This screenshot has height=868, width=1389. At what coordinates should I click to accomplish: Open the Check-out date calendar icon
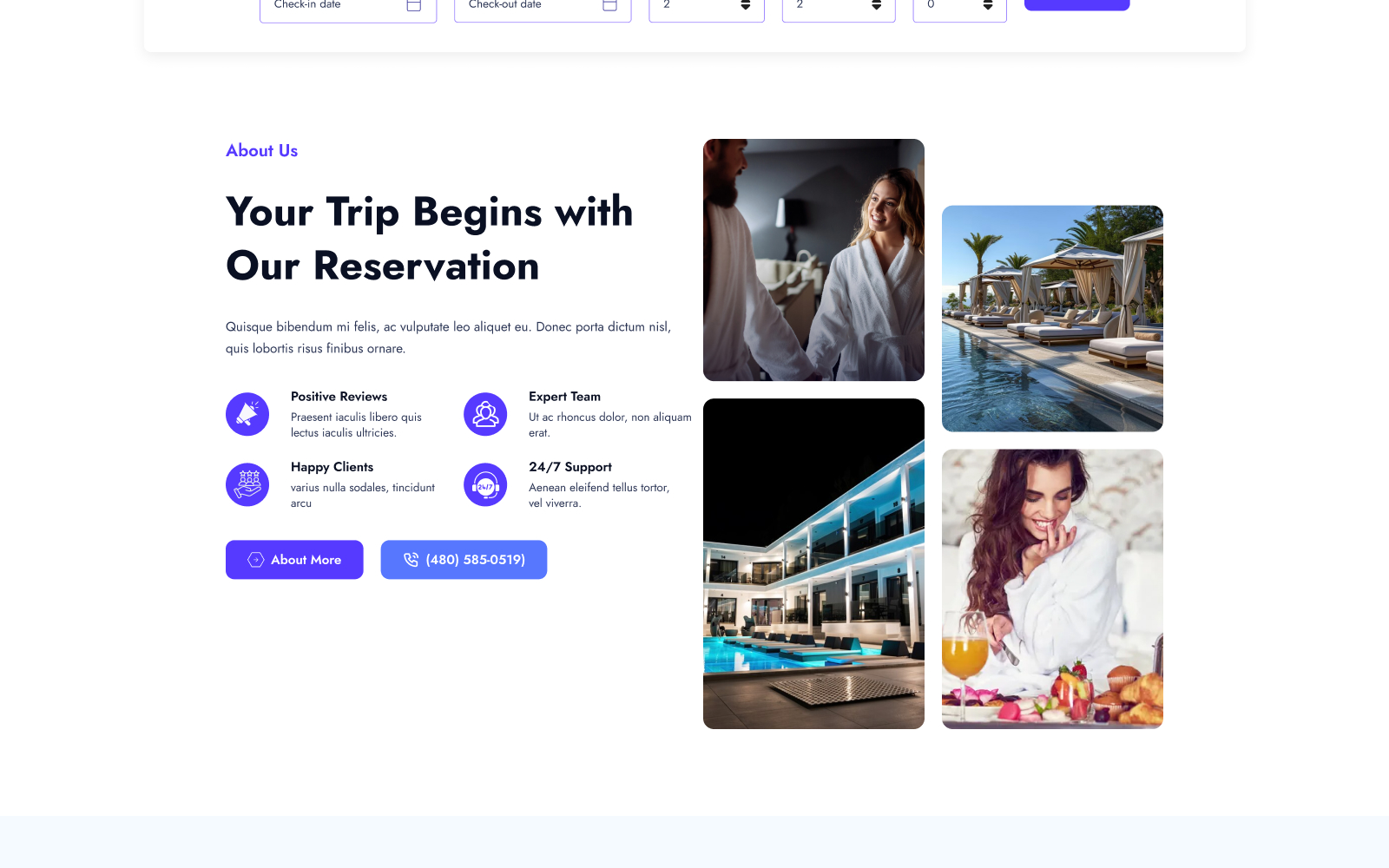click(x=609, y=5)
